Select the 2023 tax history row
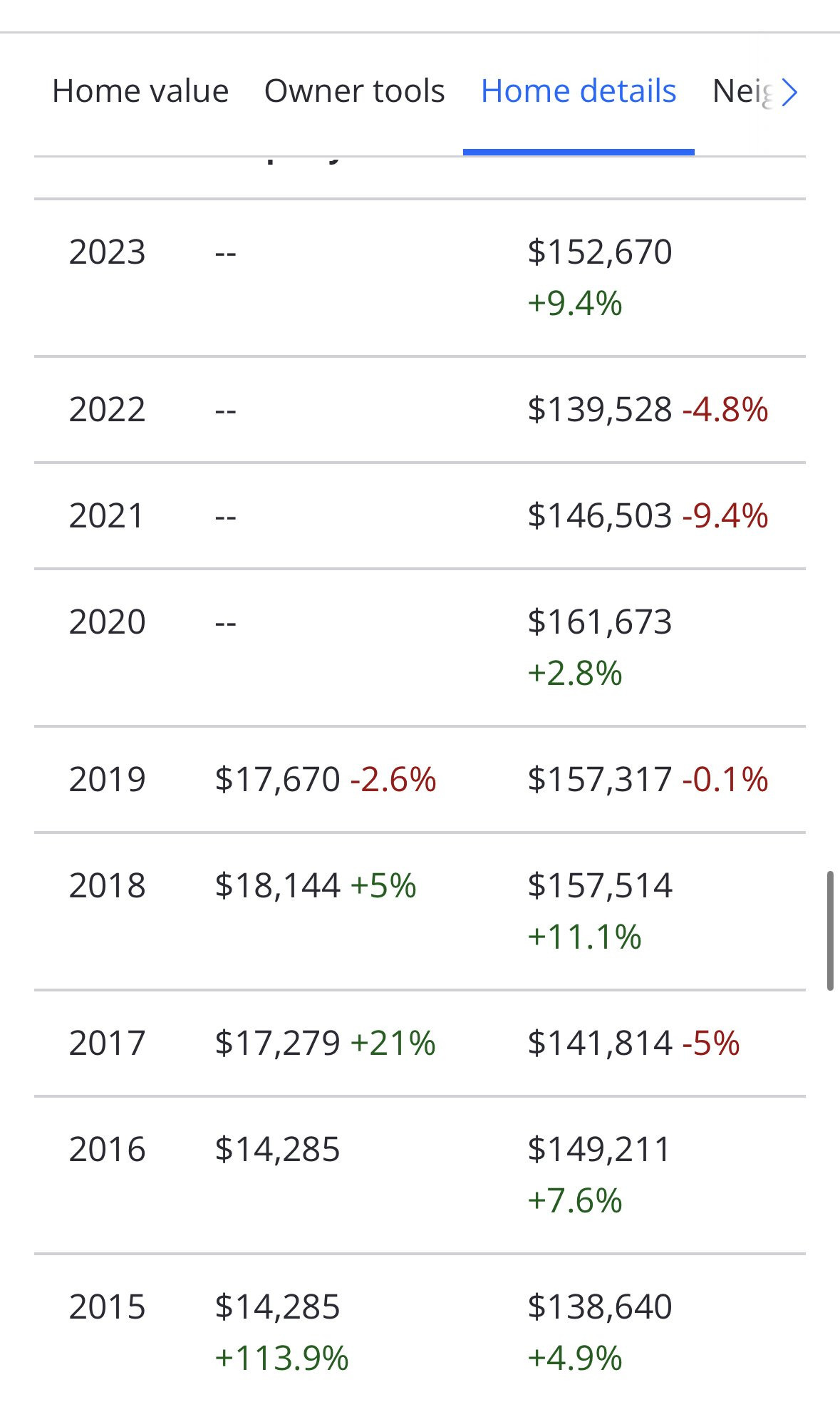The image size is (840, 1402). (x=420, y=277)
